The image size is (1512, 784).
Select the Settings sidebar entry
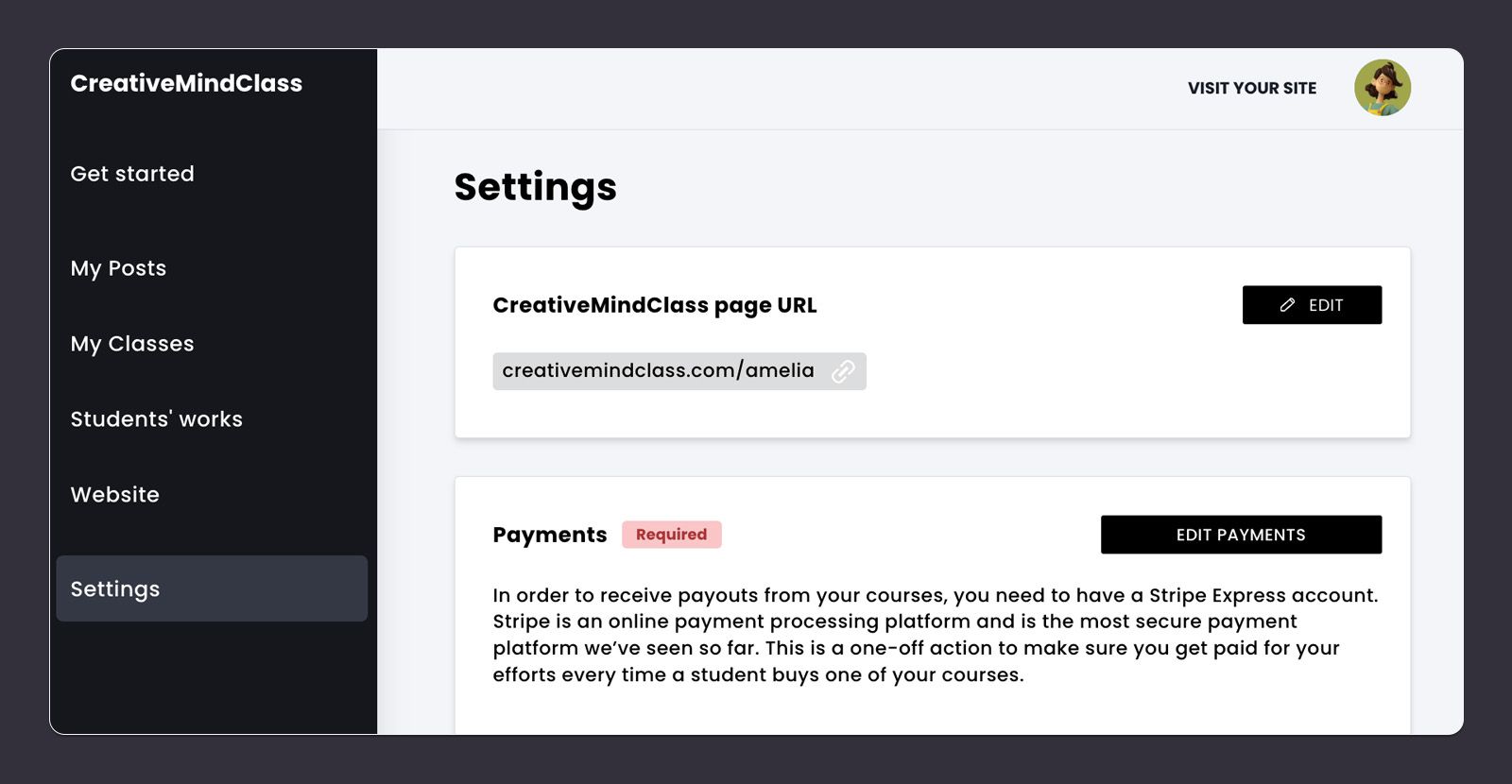pyautogui.click(x=114, y=588)
